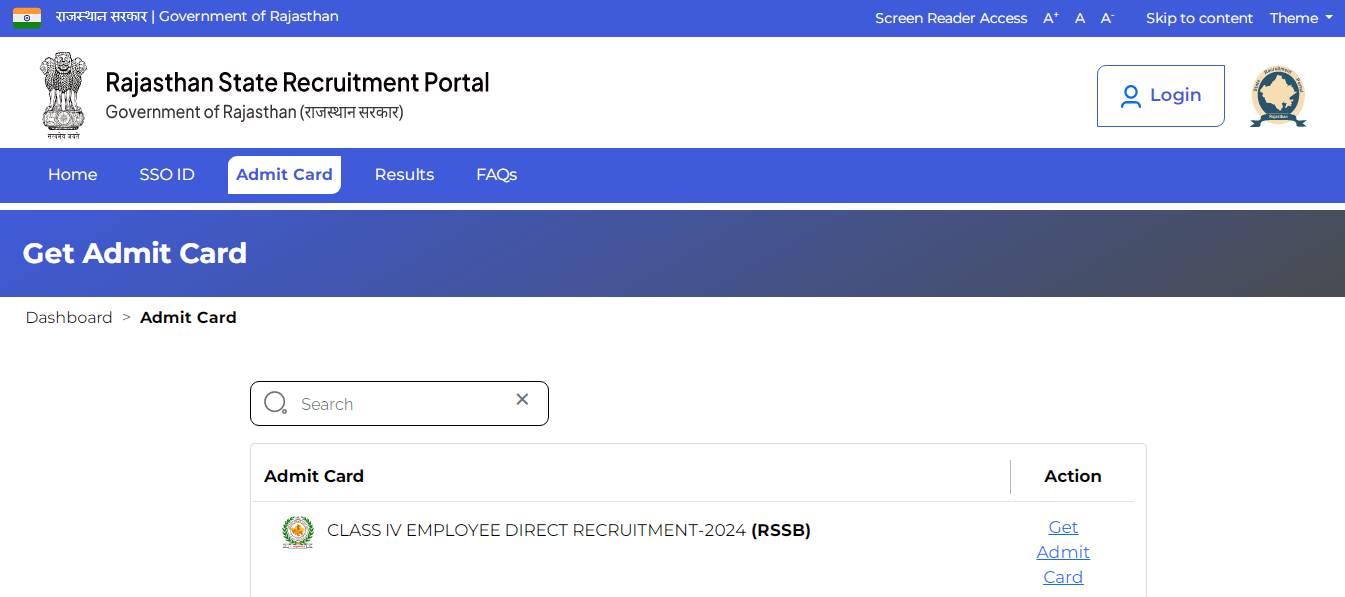
Task: Reset font size with A
Action: coord(1080,18)
